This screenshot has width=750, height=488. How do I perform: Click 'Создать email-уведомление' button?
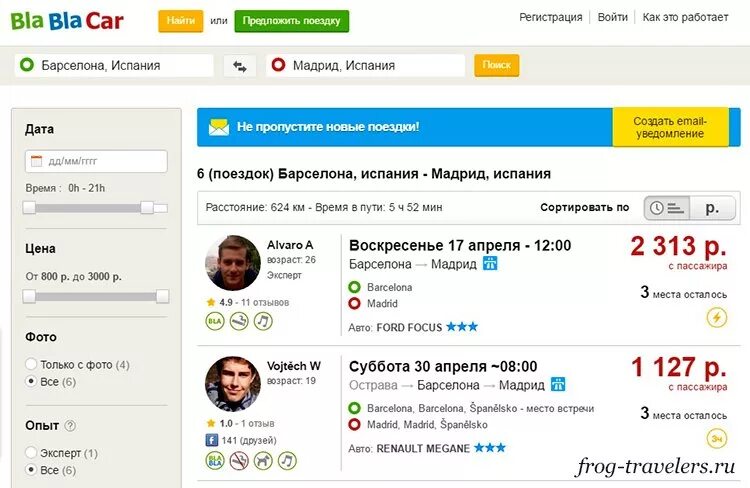pos(670,127)
